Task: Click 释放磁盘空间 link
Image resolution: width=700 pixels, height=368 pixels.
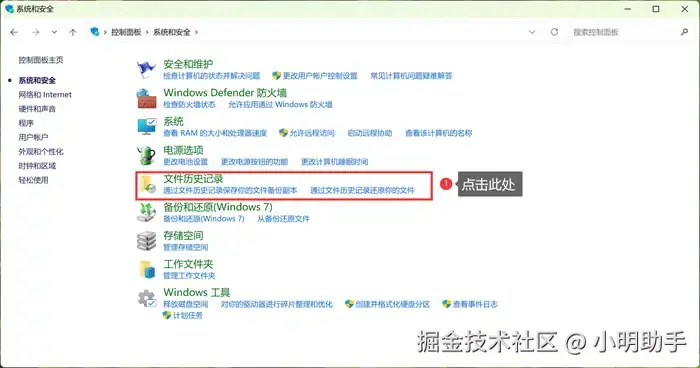Action: [186, 305]
